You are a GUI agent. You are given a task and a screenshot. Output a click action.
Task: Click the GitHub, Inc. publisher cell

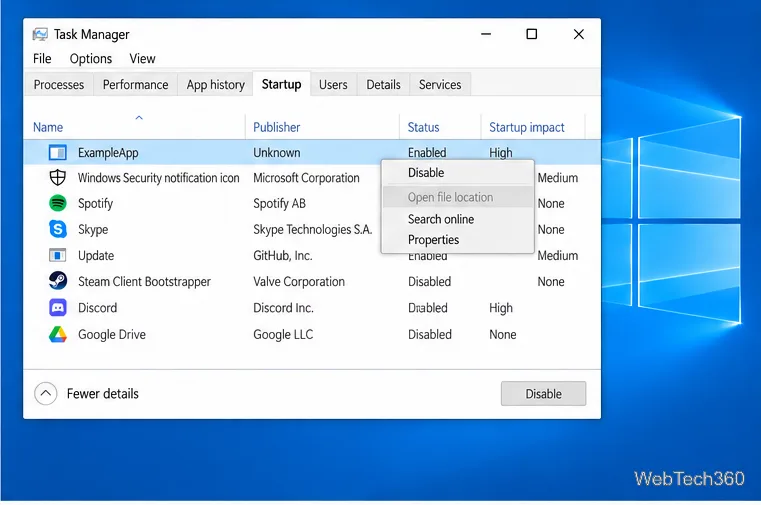click(282, 256)
